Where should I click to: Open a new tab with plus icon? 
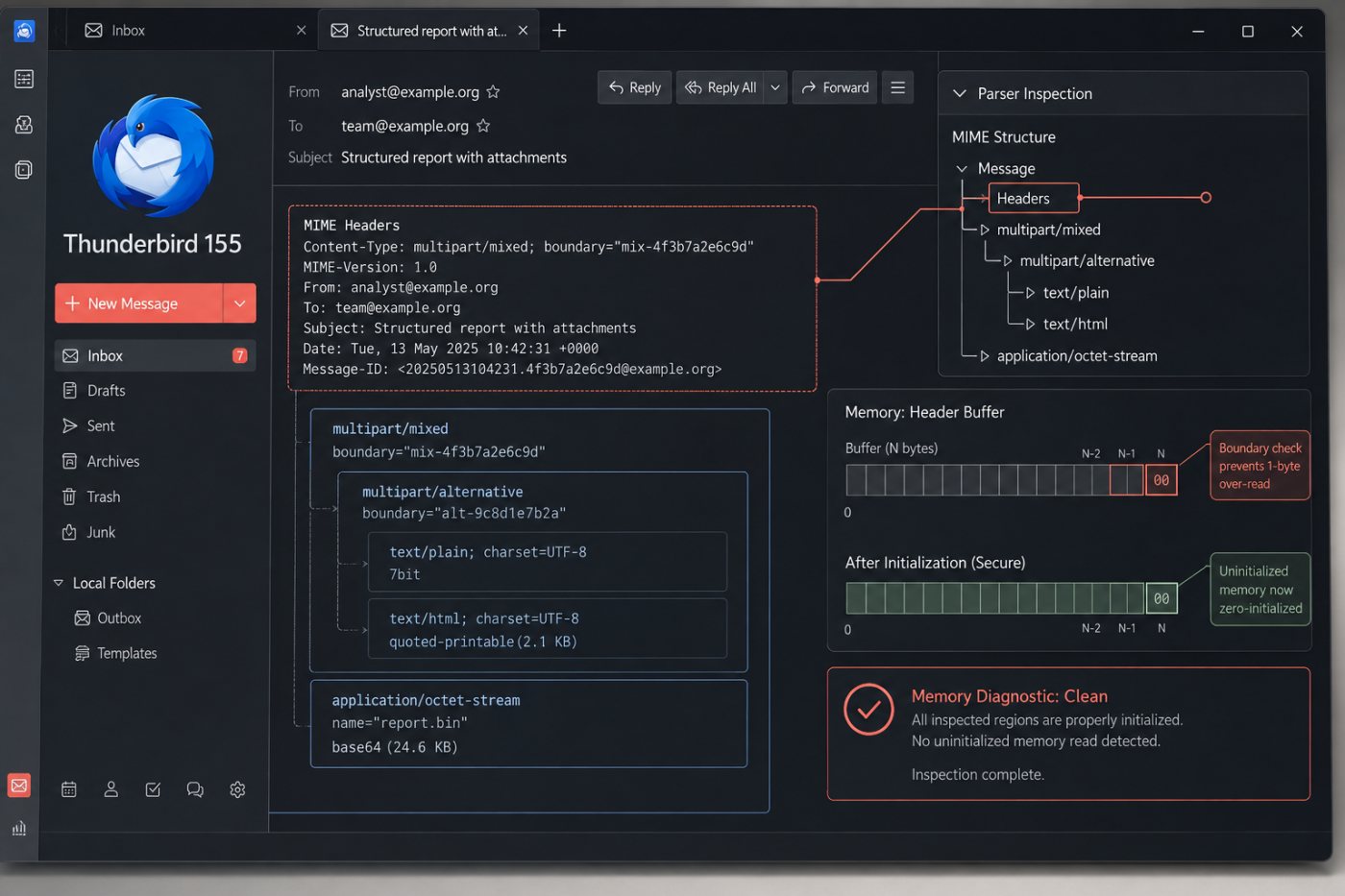pos(559,31)
